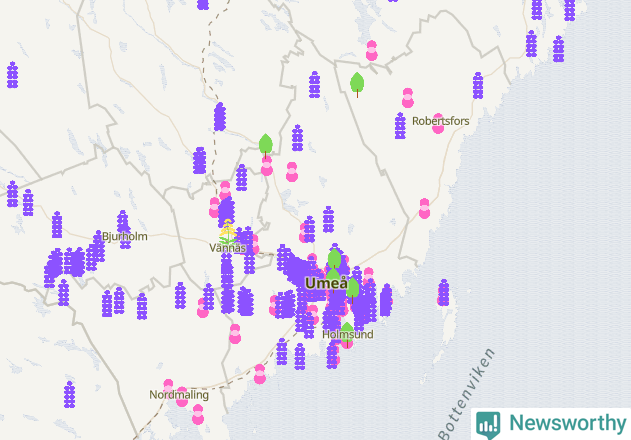Open the lone pink marker east of the Vännäs-north tree
This screenshot has width=631, height=440.
[x=292, y=172]
